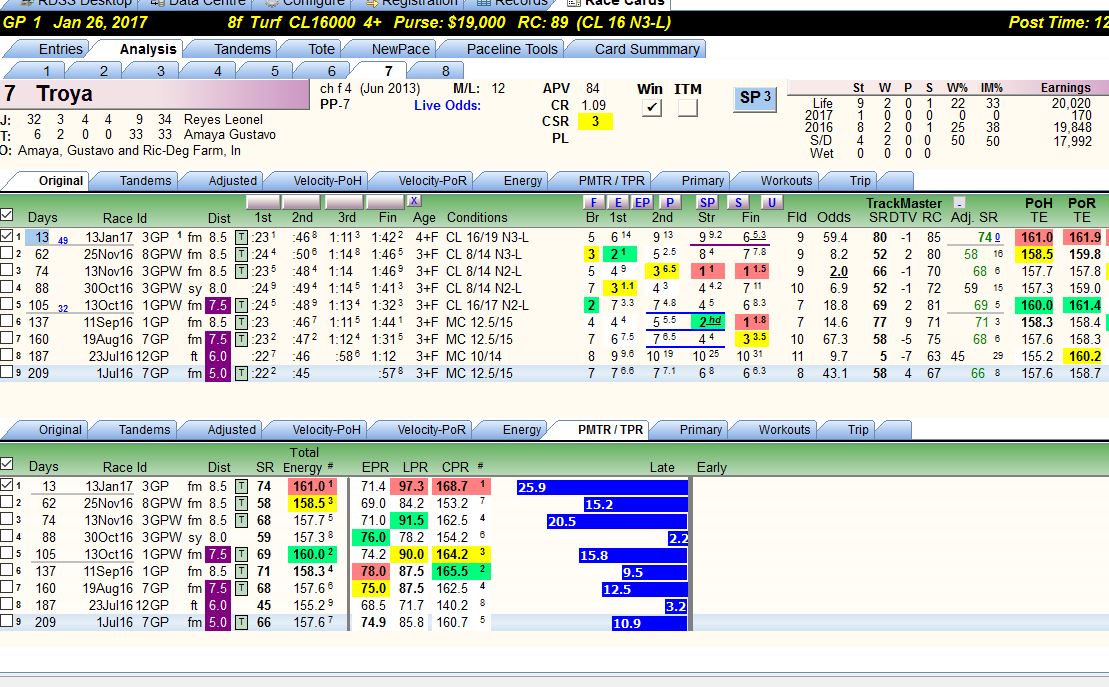Viewport: 1109px width, 687px height.
Task: Toggle the upper table select-all checkbox
Action: (x=6, y=214)
